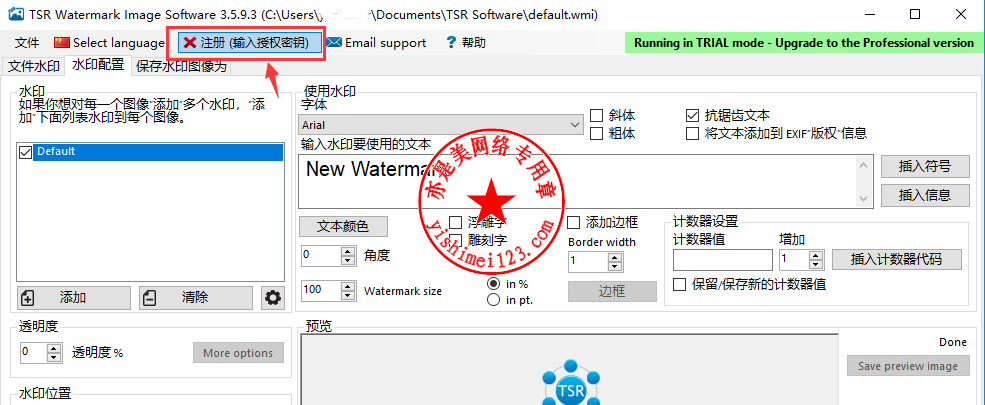The image size is (985, 405).
Task: Enable 将文本添加到 EXIF 版权信息 checkbox
Action: [x=692, y=133]
